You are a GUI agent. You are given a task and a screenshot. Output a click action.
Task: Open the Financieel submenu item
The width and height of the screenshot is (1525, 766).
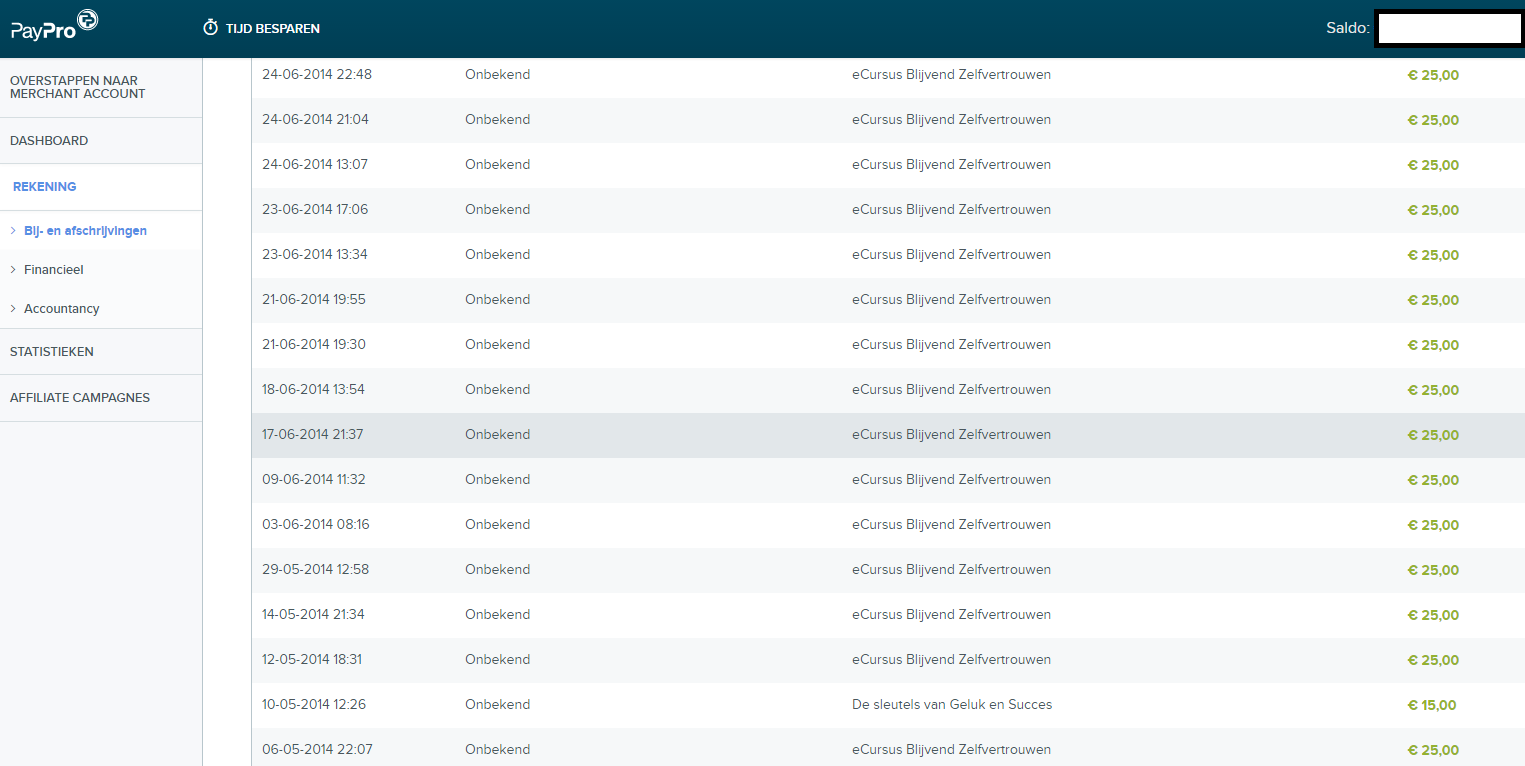tap(54, 270)
